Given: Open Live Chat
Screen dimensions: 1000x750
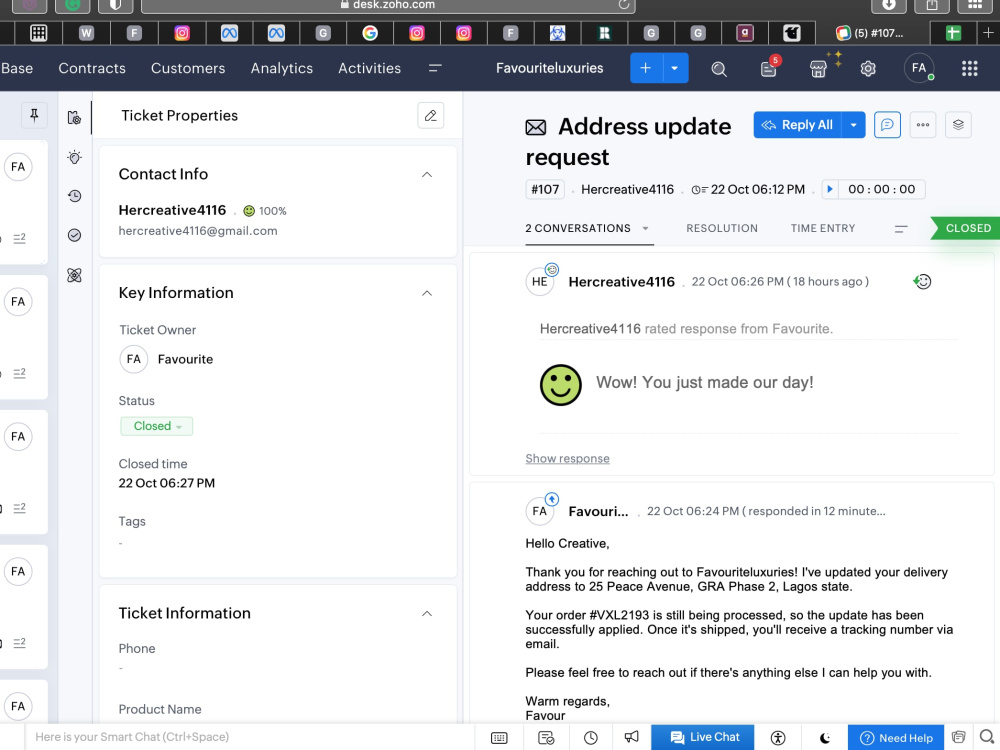Looking at the screenshot, I should (x=703, y=737).
